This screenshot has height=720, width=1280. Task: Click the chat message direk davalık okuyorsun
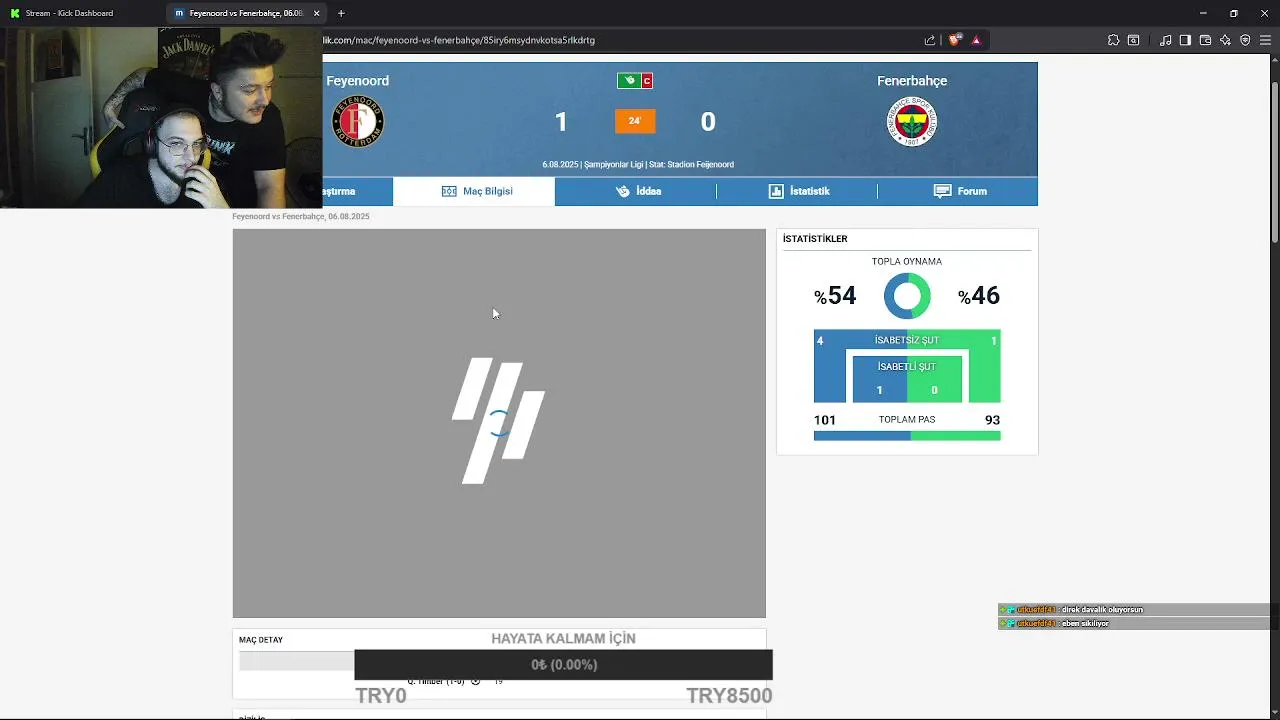(x=1102, y=610)
